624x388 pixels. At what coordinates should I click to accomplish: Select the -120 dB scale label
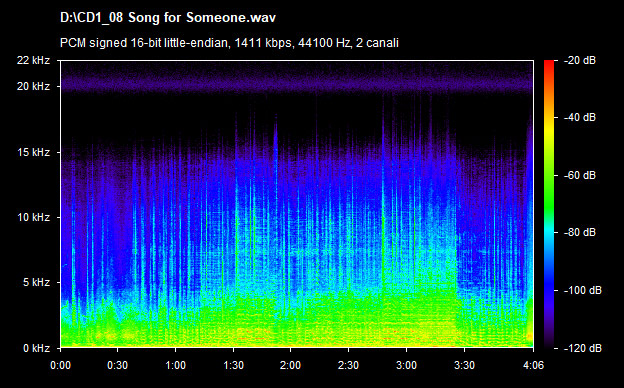pos(583,348)
